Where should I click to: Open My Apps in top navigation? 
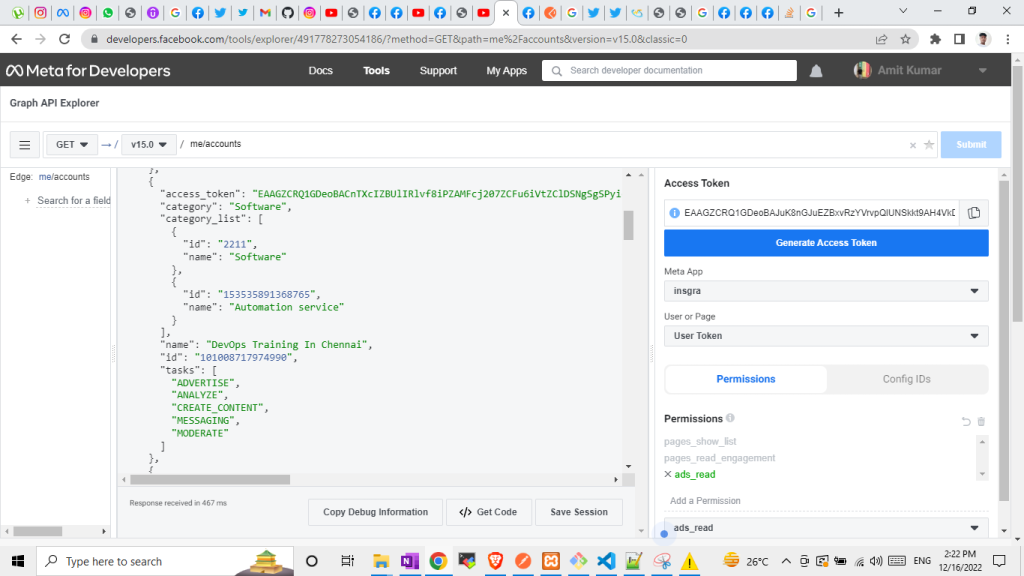click(x=506, y=71)
